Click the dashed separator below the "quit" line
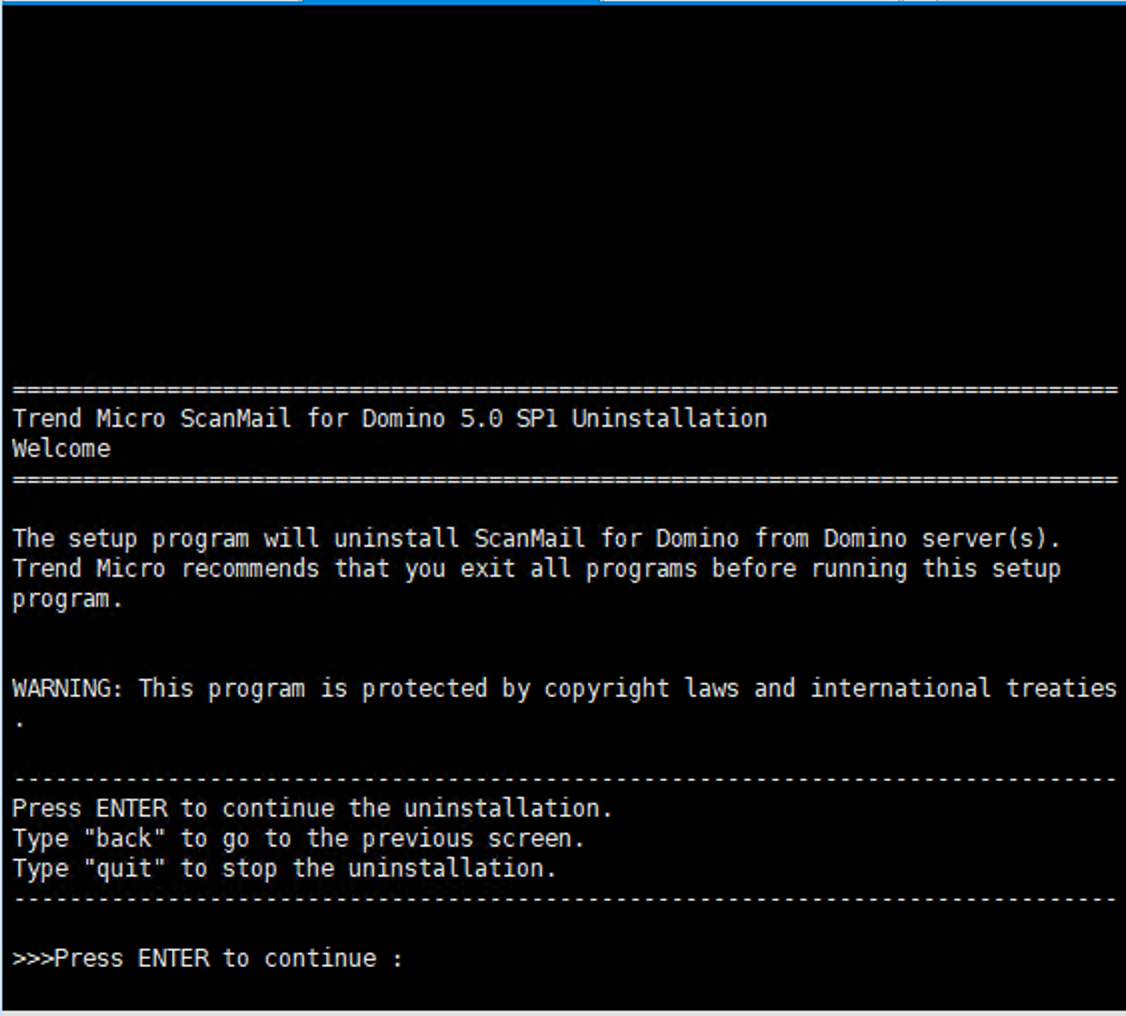 (x=564, y=899)
